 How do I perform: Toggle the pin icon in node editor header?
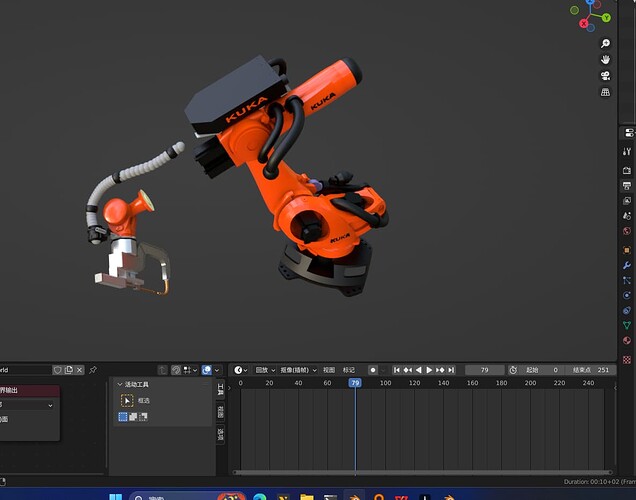(93, 370)
